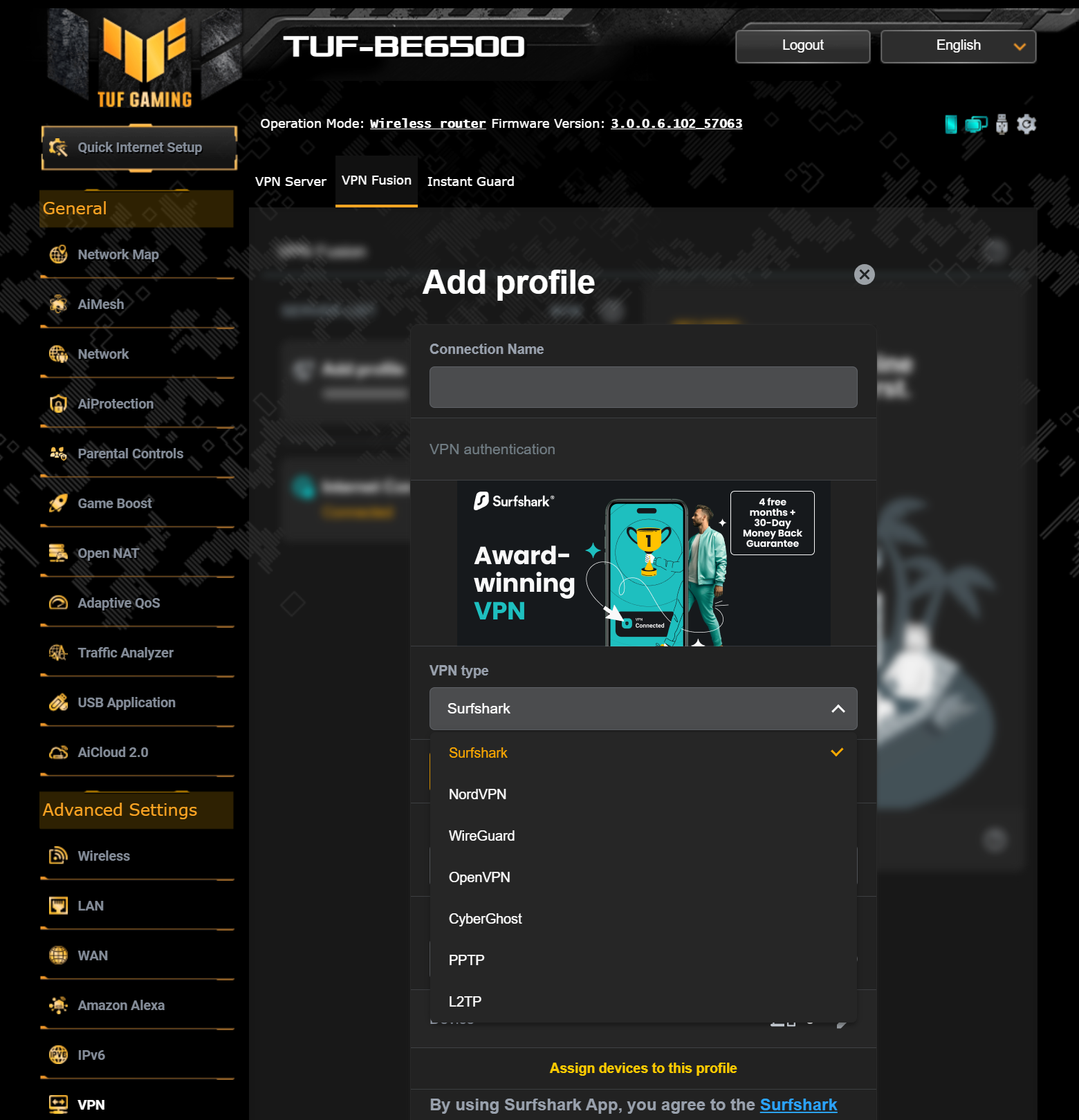This screenshot has height=1120, width=1079.
Task: Click the AiMesh sidebar icon
Action: pyautogui.click(x=58, y=304)
